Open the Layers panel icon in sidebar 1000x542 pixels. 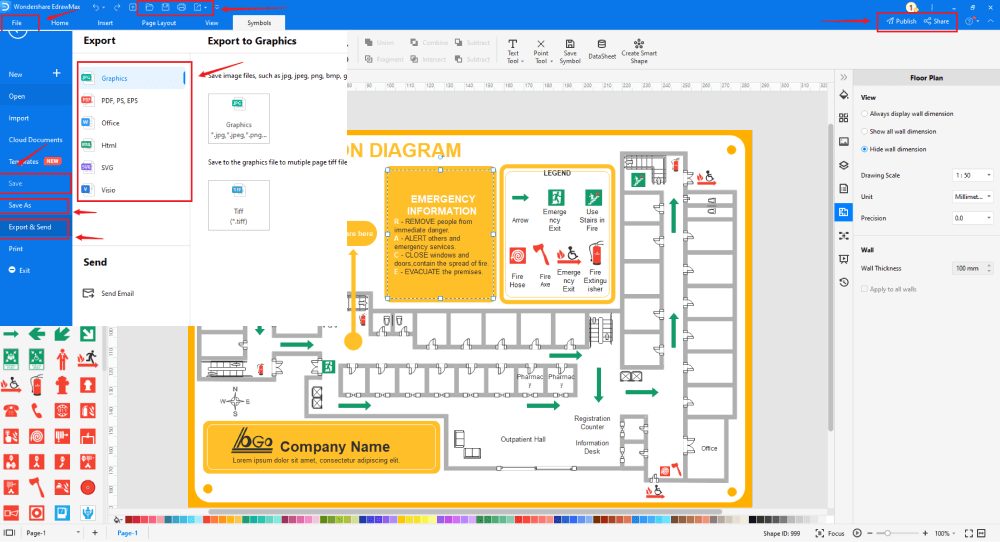tap(843, 165)
